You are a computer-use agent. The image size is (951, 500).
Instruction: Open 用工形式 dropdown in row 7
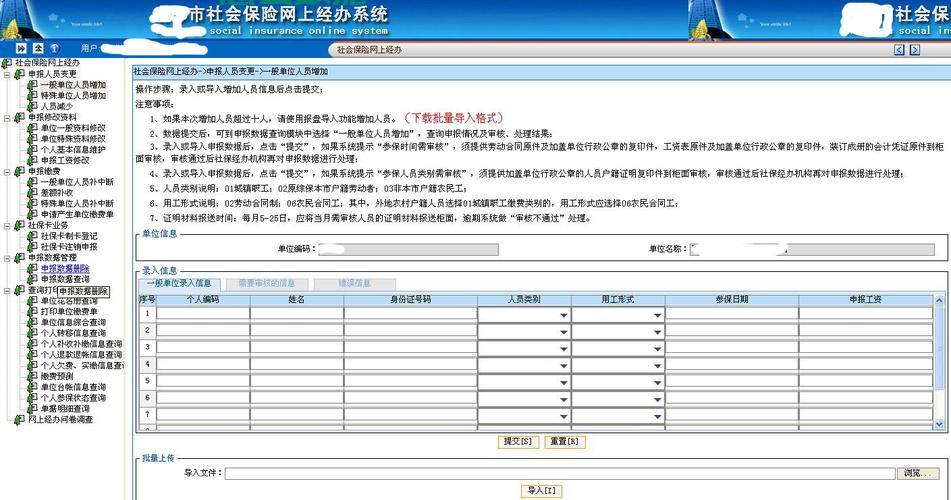657,416
